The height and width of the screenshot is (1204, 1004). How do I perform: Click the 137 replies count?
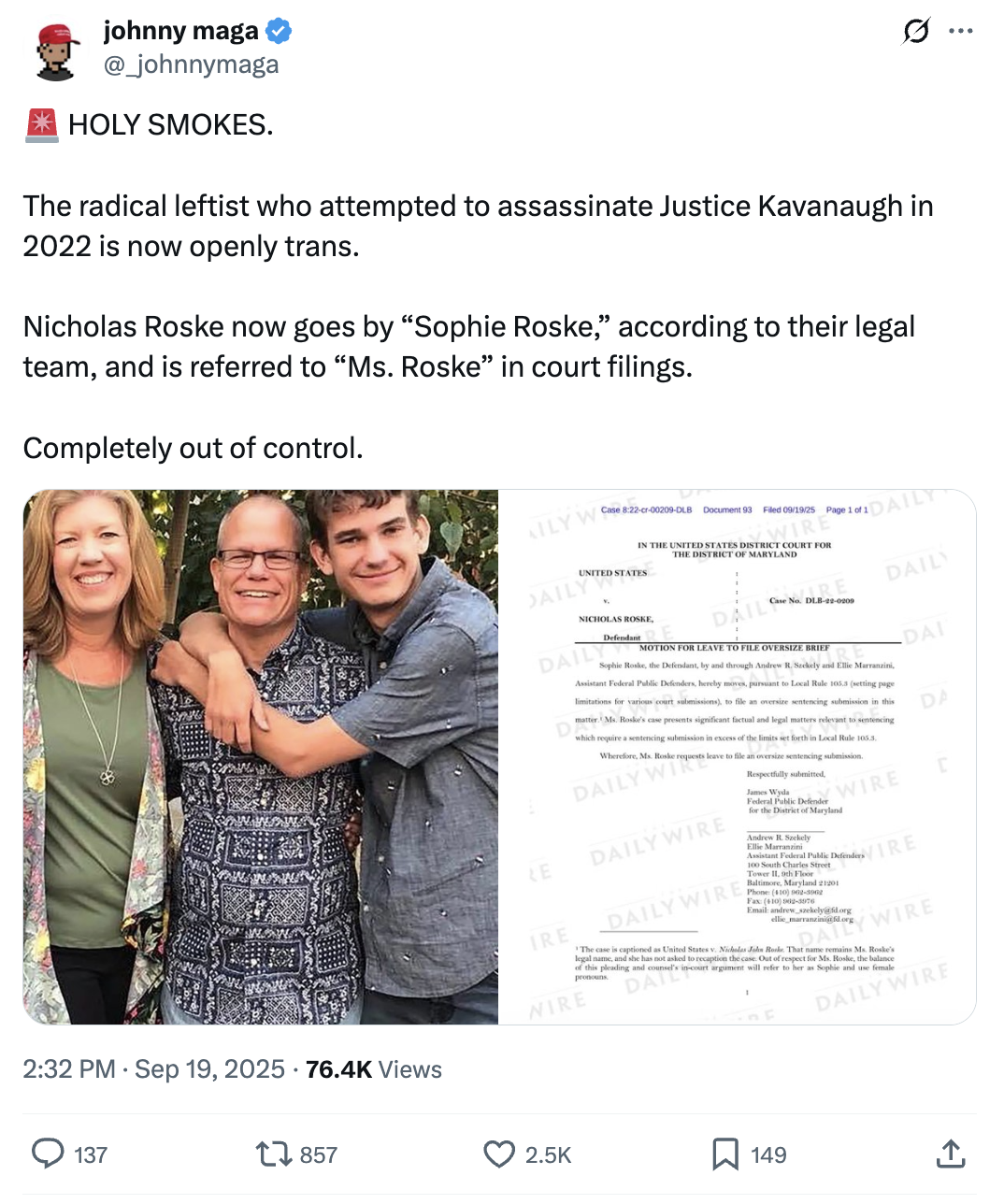point(91,1155)
